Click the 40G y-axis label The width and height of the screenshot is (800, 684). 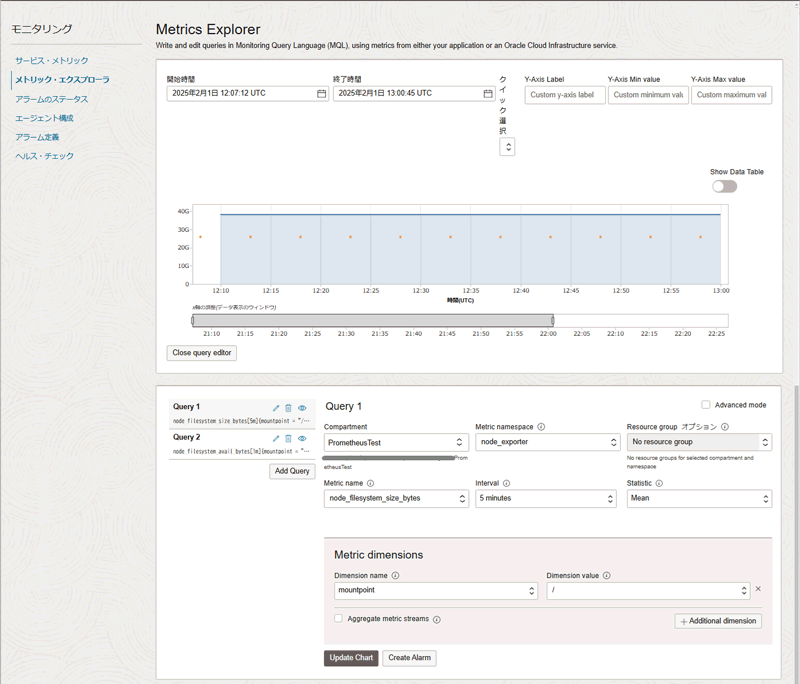pos(183,211)
